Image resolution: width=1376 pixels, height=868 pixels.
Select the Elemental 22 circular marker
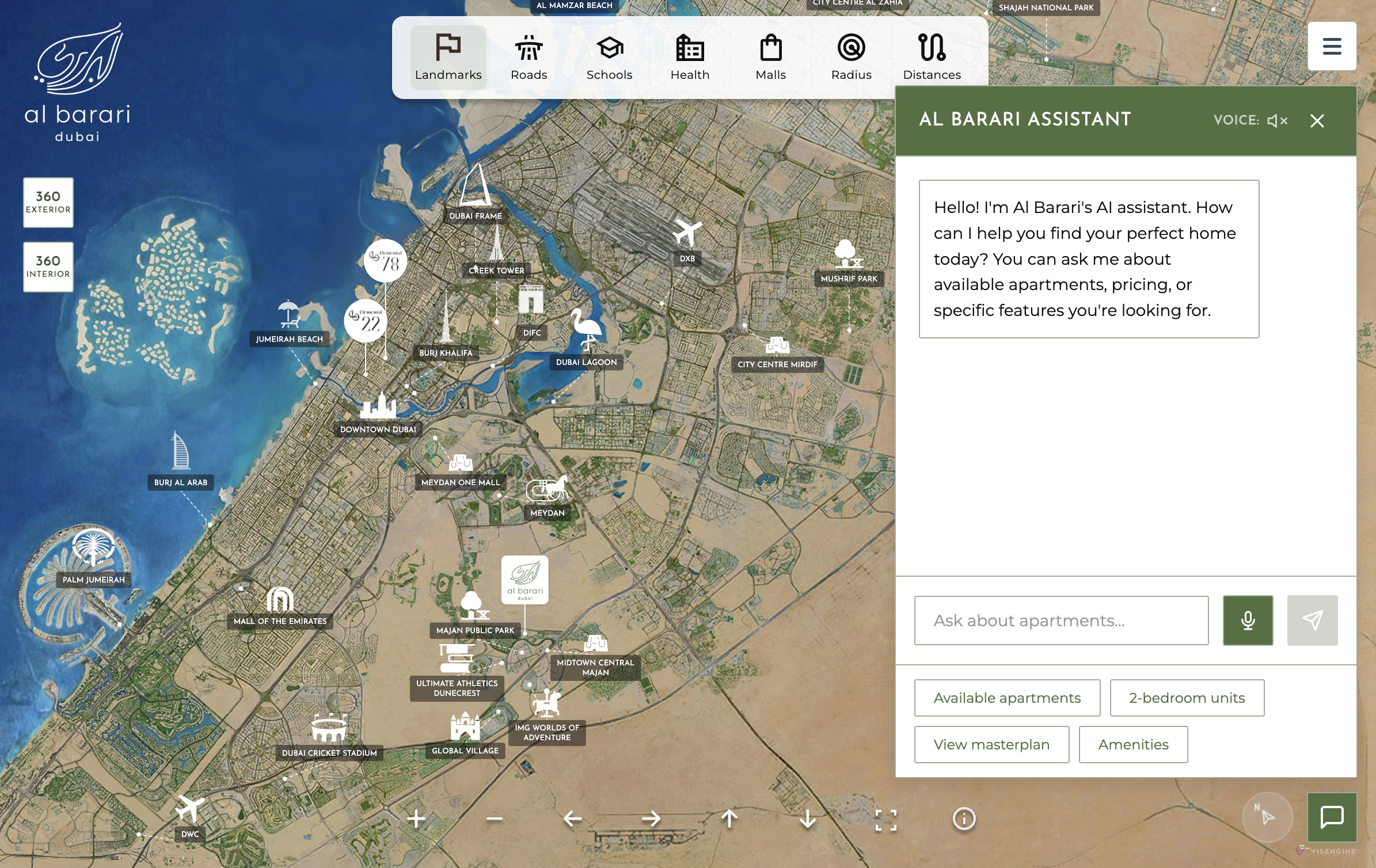pos(366,321)
